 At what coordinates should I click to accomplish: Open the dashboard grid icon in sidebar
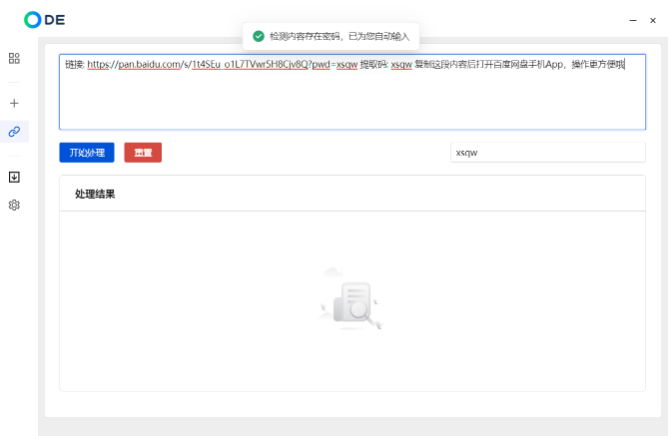pyautogui.click(x=14, y=58)
